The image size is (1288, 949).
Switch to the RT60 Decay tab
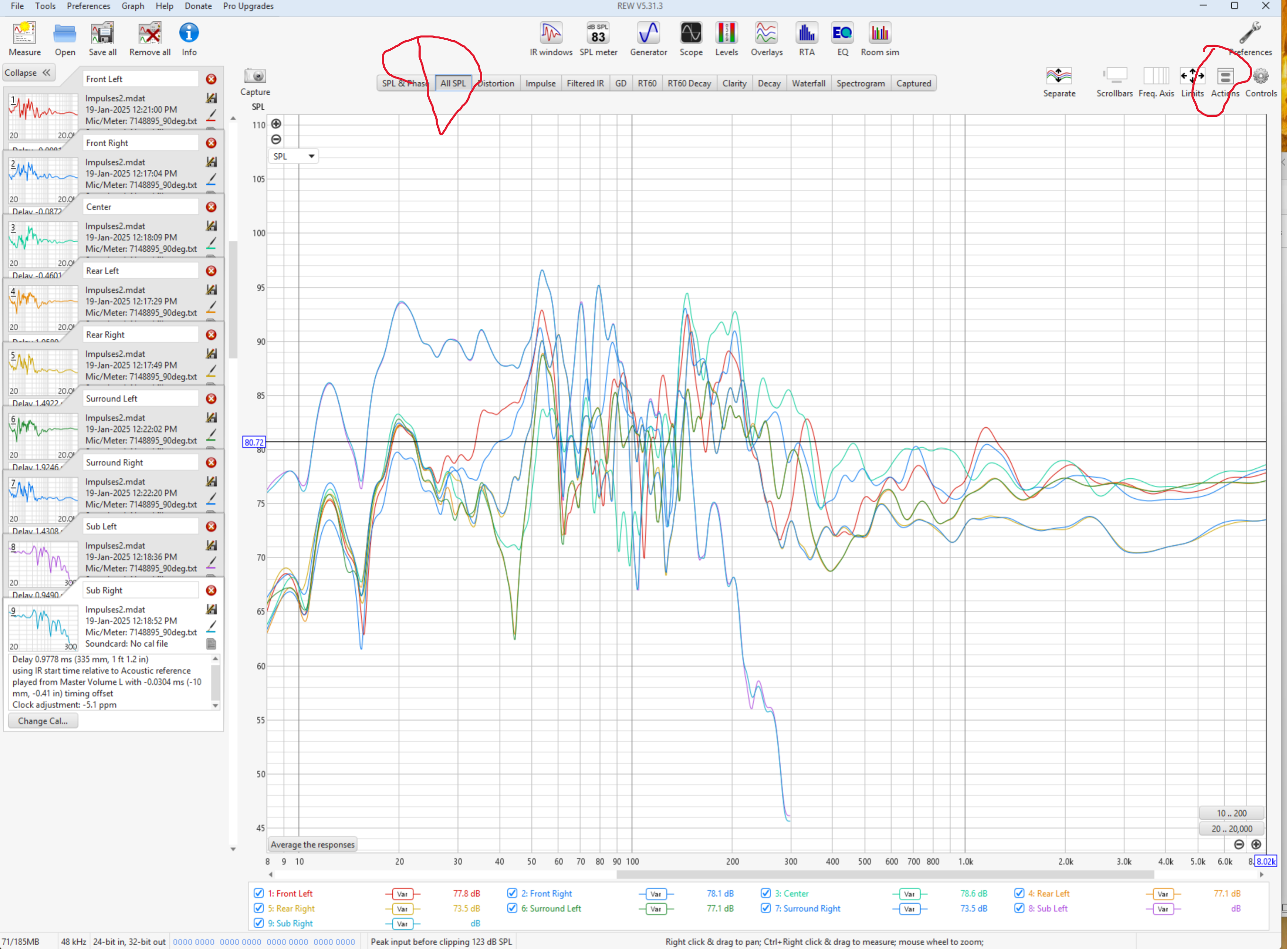point(689,83)
